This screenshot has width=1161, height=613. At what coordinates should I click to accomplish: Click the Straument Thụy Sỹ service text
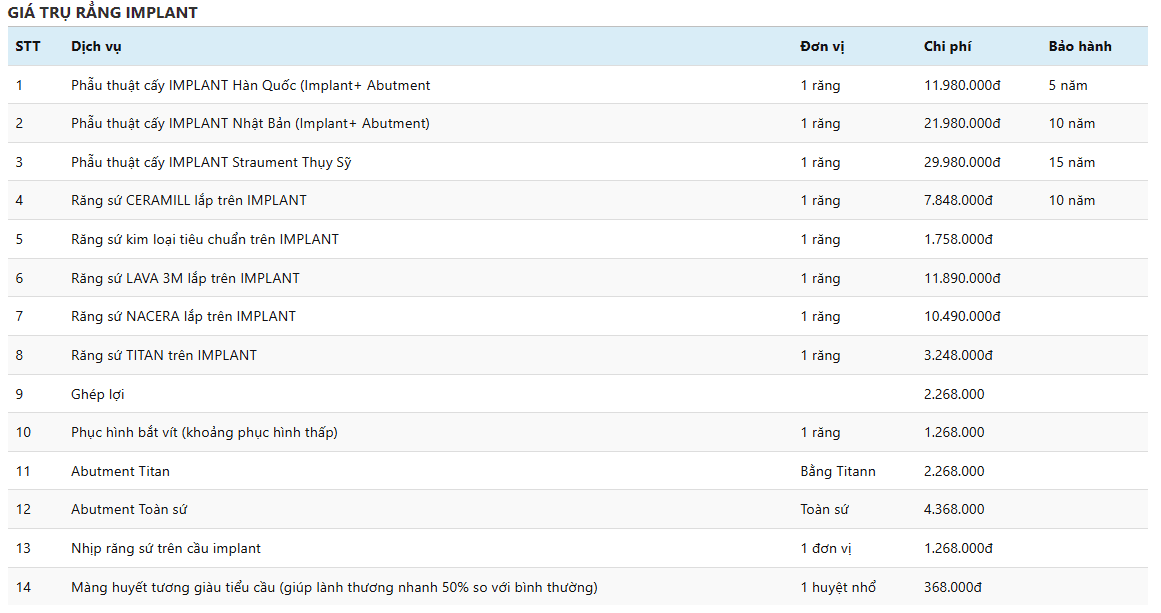(x=211, y=162)
